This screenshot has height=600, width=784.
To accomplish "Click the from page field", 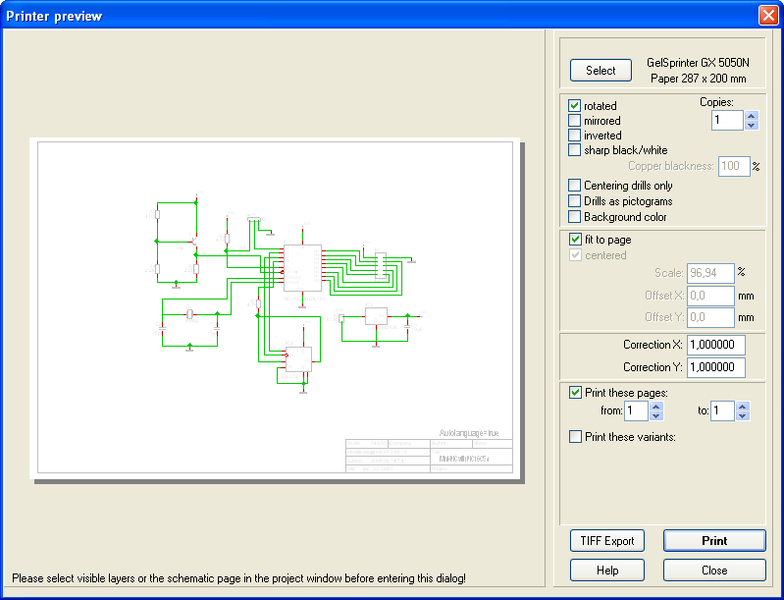I will tap(636, 411).
